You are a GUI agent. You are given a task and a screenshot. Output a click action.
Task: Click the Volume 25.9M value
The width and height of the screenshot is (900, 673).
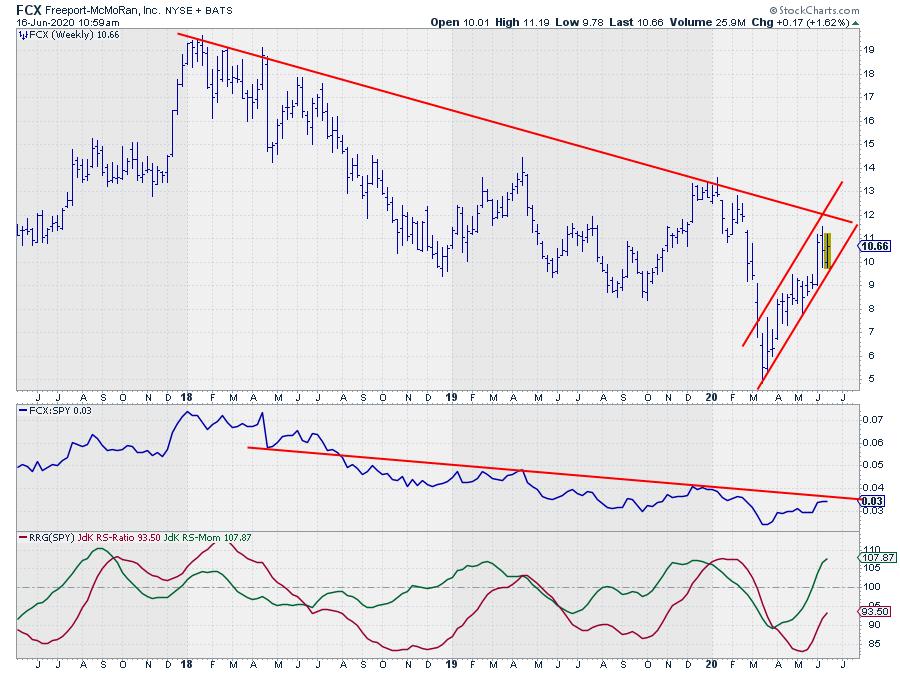click(707, 22)
